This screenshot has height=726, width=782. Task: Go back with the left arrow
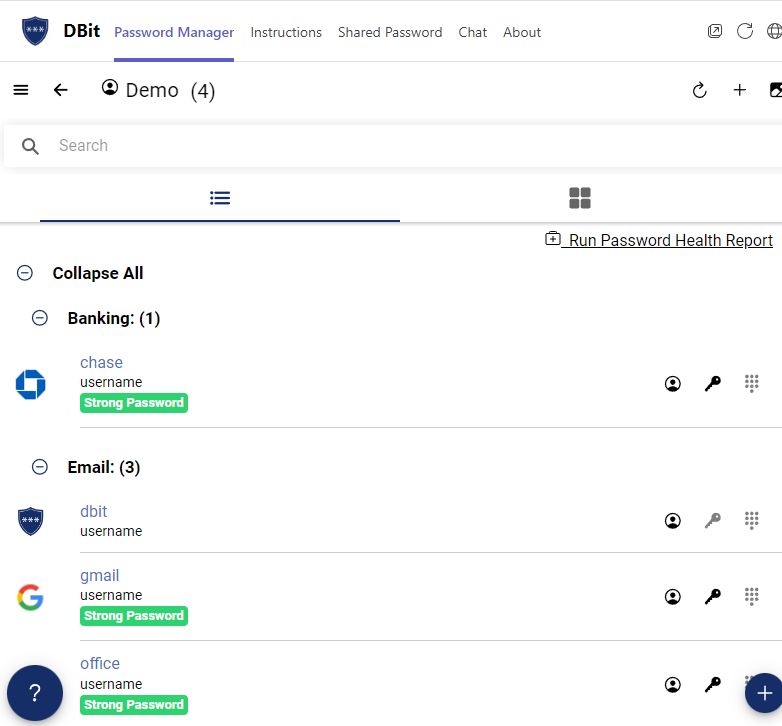[60, 90]
